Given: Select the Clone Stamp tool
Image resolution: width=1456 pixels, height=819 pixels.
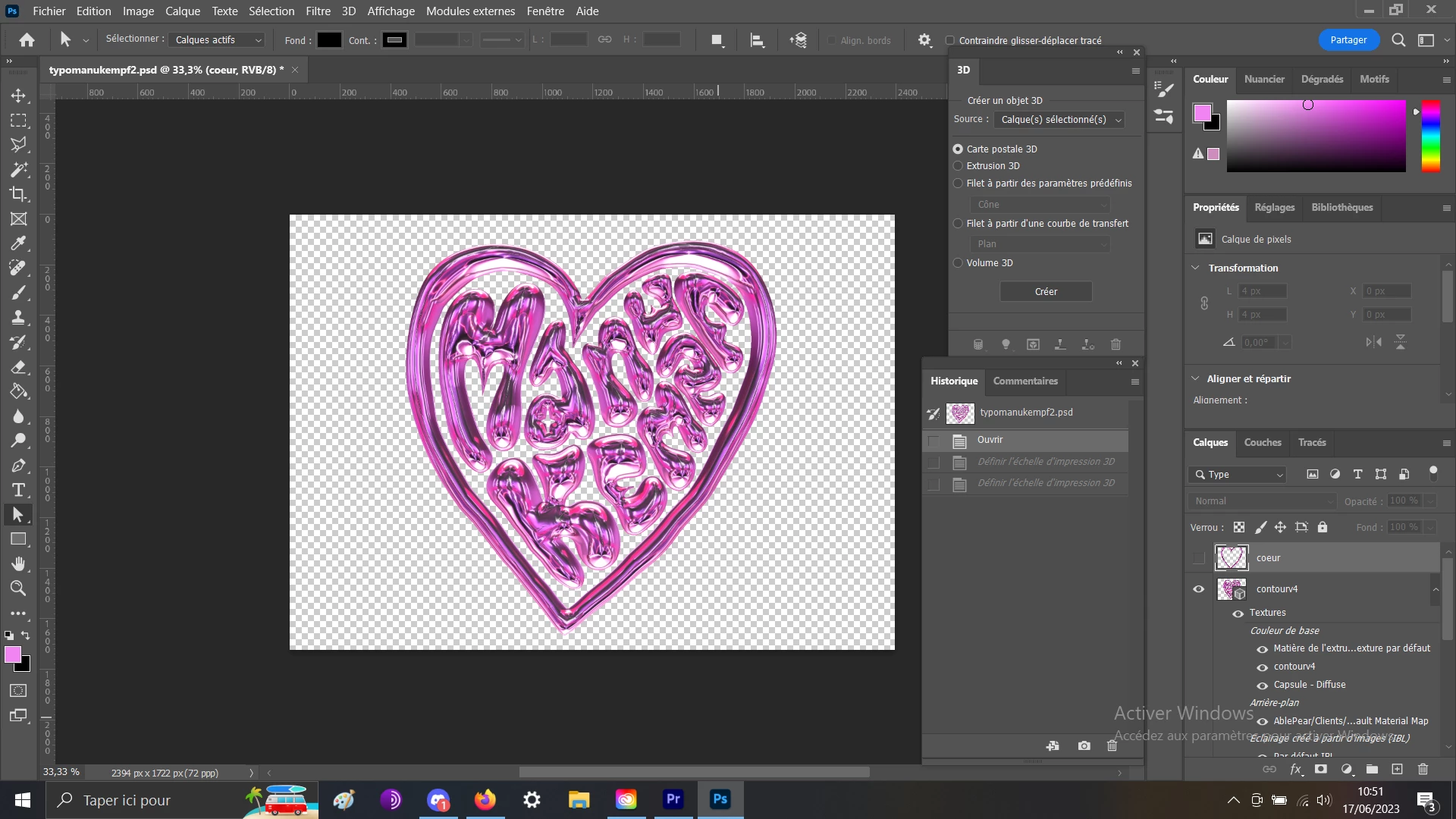Looking at the screenshot, I should (x=18, y=317).
